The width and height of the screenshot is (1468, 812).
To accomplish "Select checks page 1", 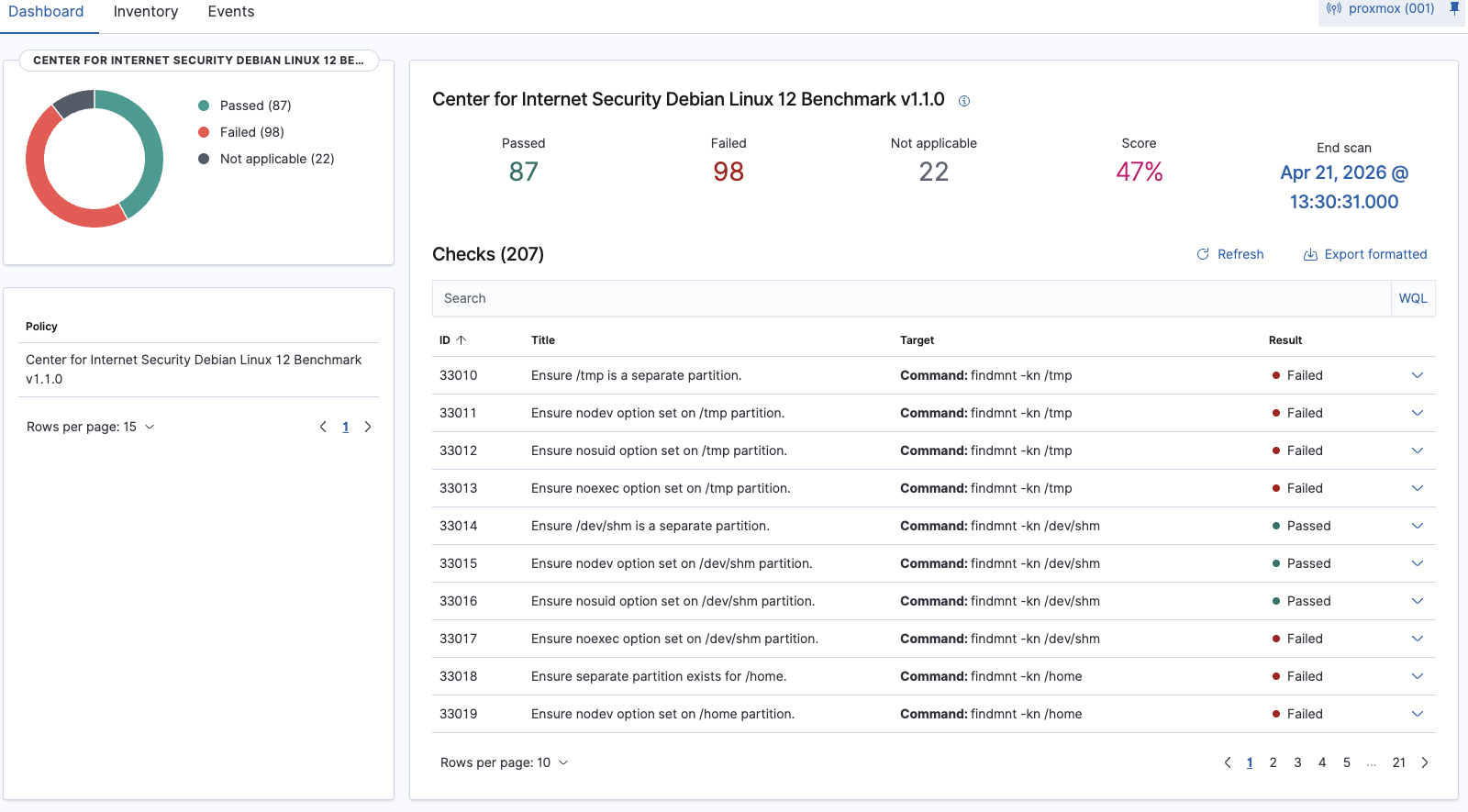I will point(1250,762).
